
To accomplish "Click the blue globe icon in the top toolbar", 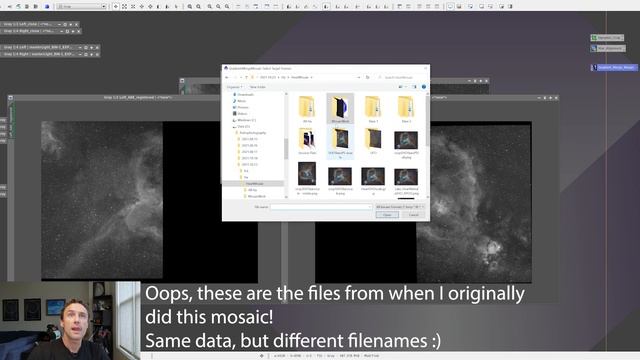I will pyautogui.click(x=47, y=7).
